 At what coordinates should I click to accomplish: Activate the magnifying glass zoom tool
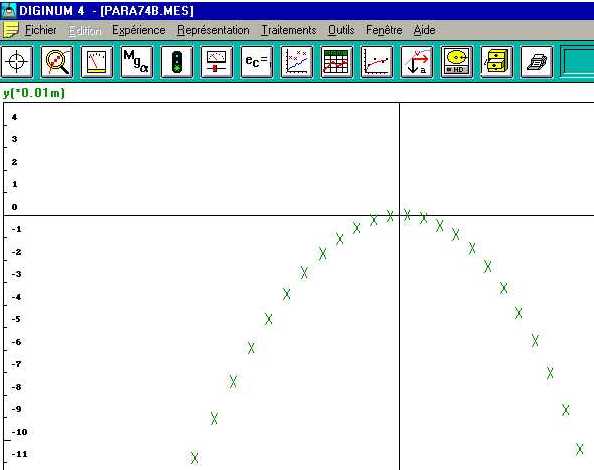coord(56,62)
